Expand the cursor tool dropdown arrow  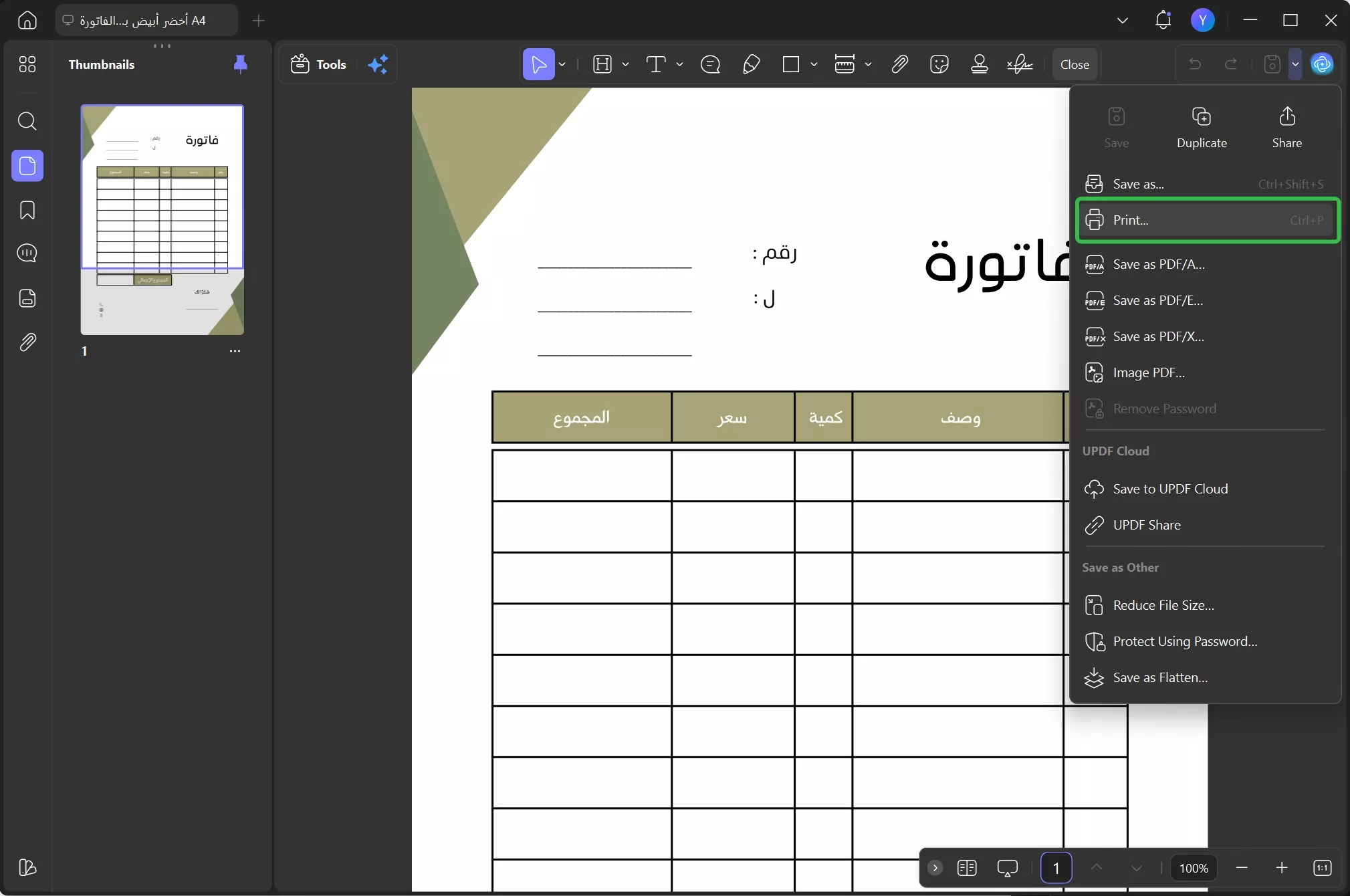pyautogui.click(x=562, y=64)
